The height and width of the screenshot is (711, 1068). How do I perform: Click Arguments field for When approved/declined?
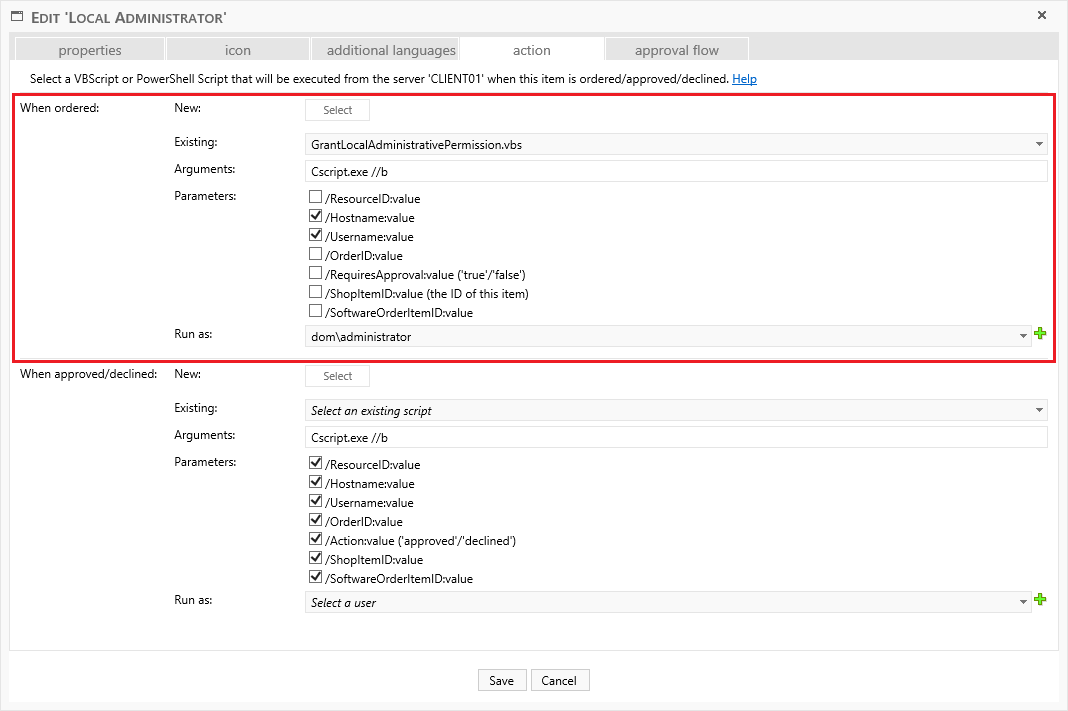676,438
